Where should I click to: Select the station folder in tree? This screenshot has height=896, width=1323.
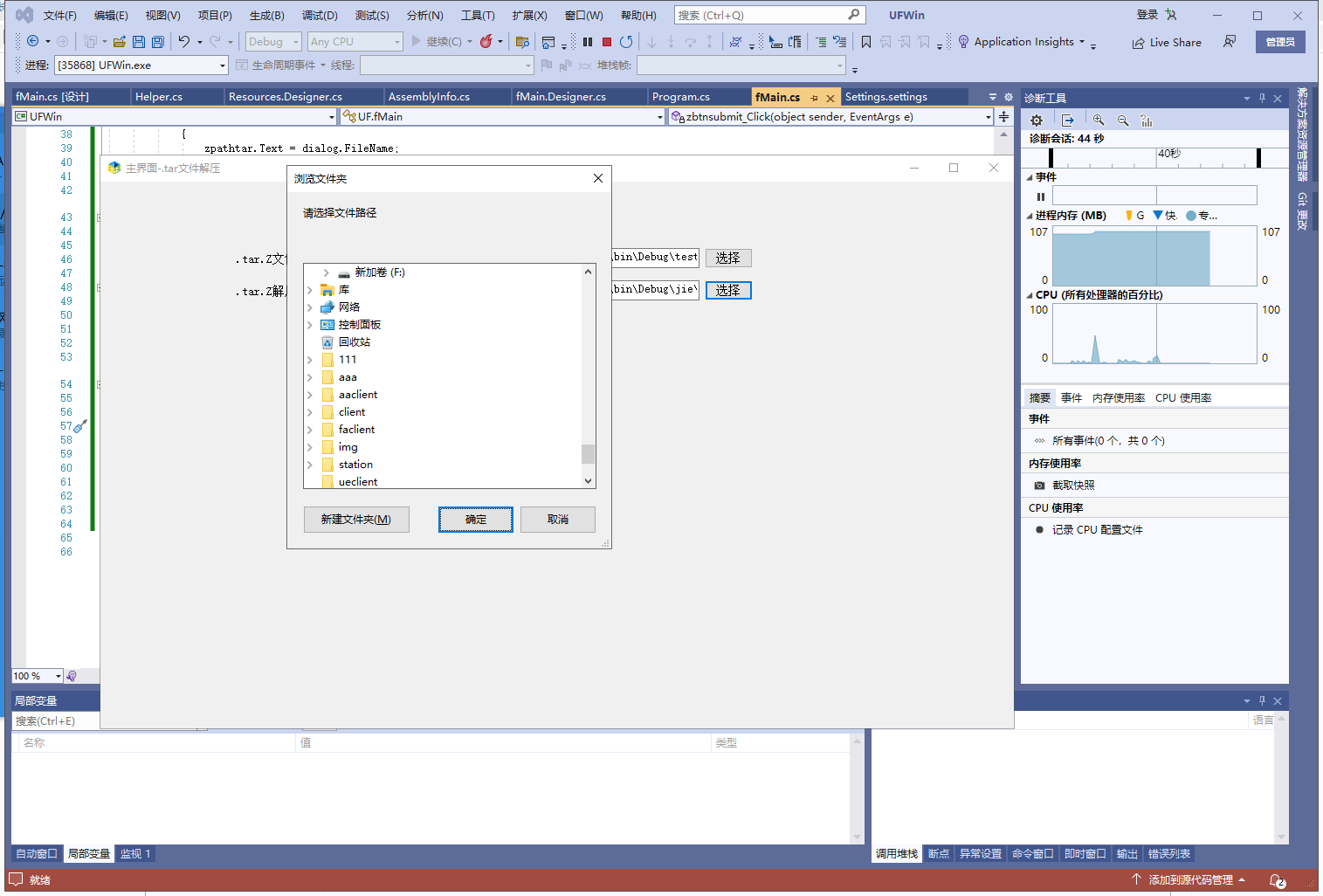click(x=355, y=465)
